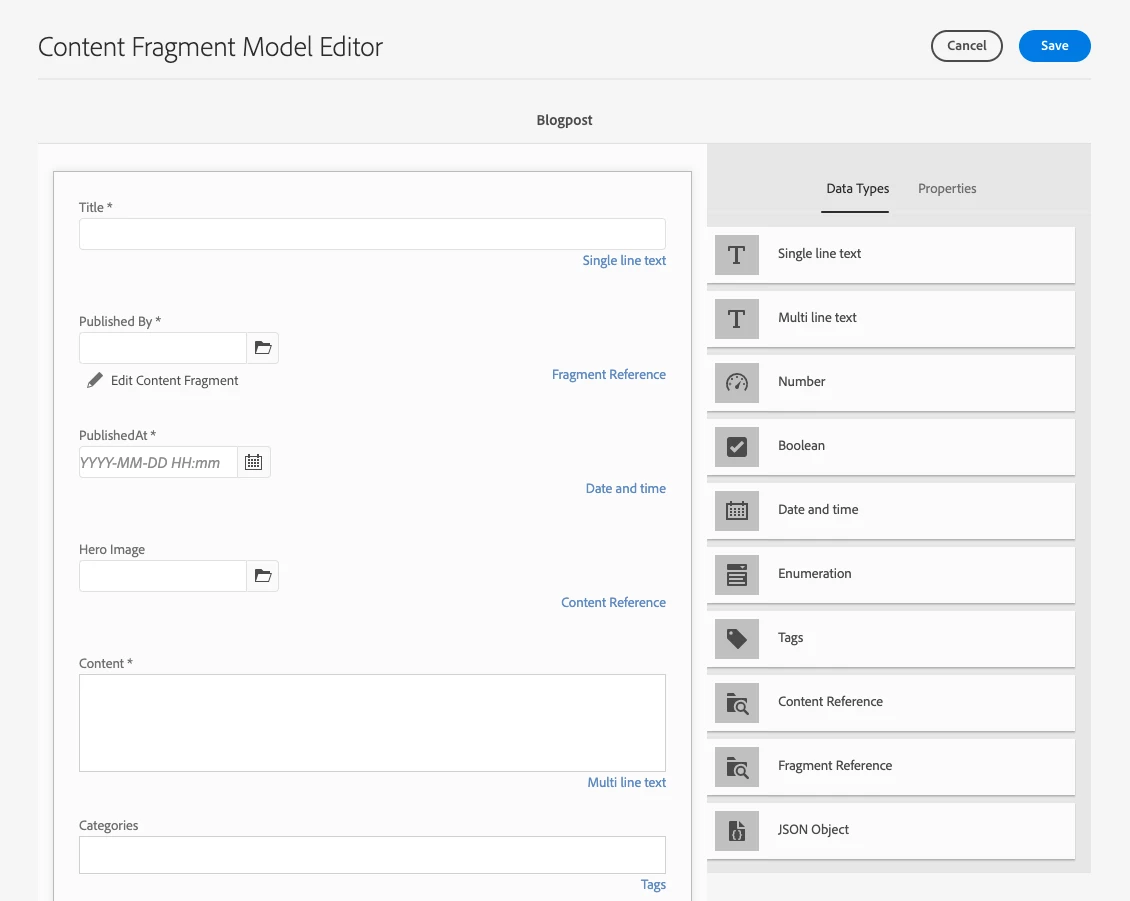
Task: Select the Data Types tab
Action: [x=857, y=189]
